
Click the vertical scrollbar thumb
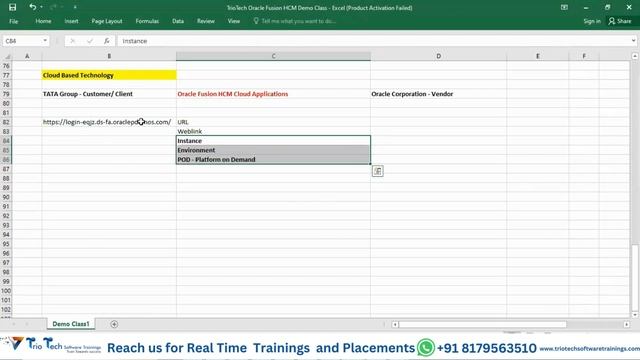tap(635, 278)
